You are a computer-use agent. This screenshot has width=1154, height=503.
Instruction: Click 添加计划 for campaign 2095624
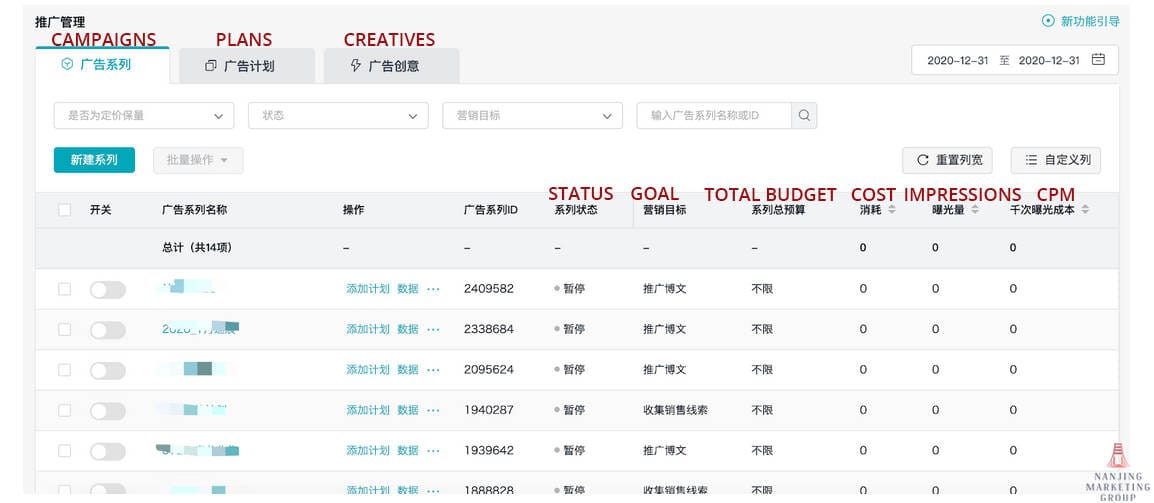368,370
